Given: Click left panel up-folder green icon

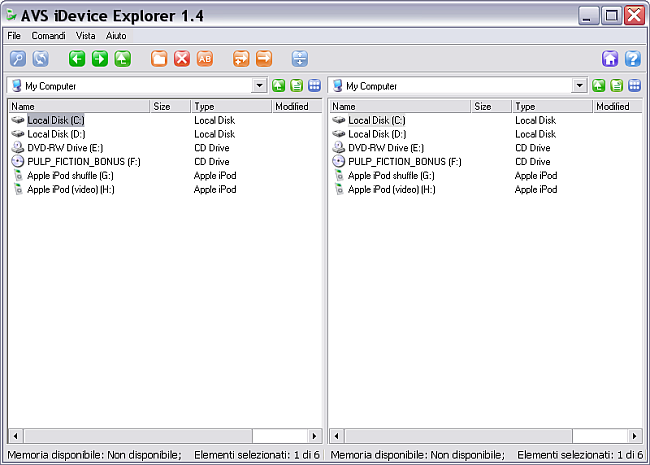Looking at the screenshot, I should [278, 86].
